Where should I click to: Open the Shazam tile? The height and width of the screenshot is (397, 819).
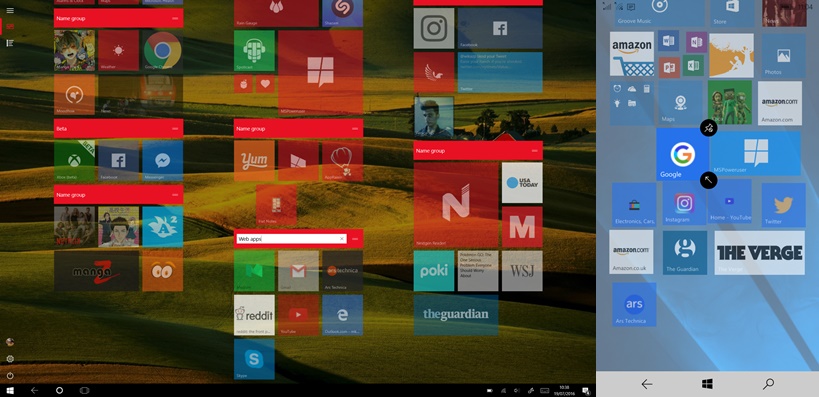[x=343, y=13]
